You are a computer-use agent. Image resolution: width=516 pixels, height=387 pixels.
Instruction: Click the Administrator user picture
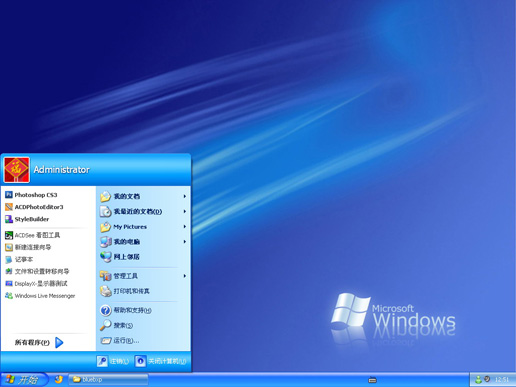tap(17, 170)
